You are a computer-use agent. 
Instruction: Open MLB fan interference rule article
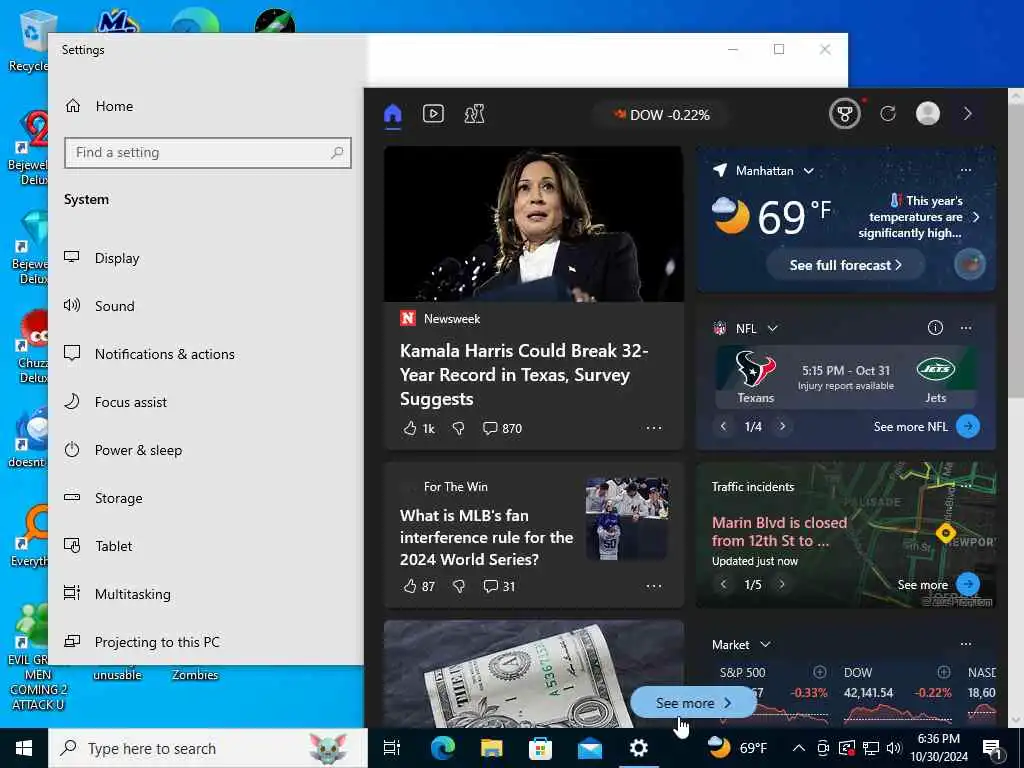(x=487, y=537)
